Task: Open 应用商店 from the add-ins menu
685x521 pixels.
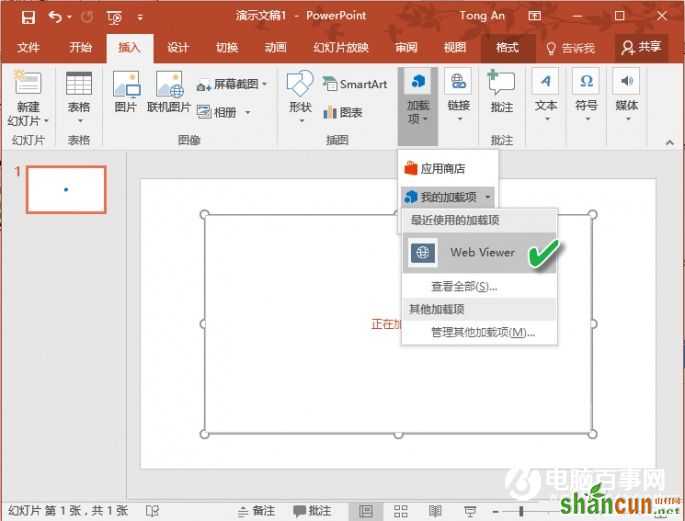Action: pyautogui.click(x=448, y=168)
